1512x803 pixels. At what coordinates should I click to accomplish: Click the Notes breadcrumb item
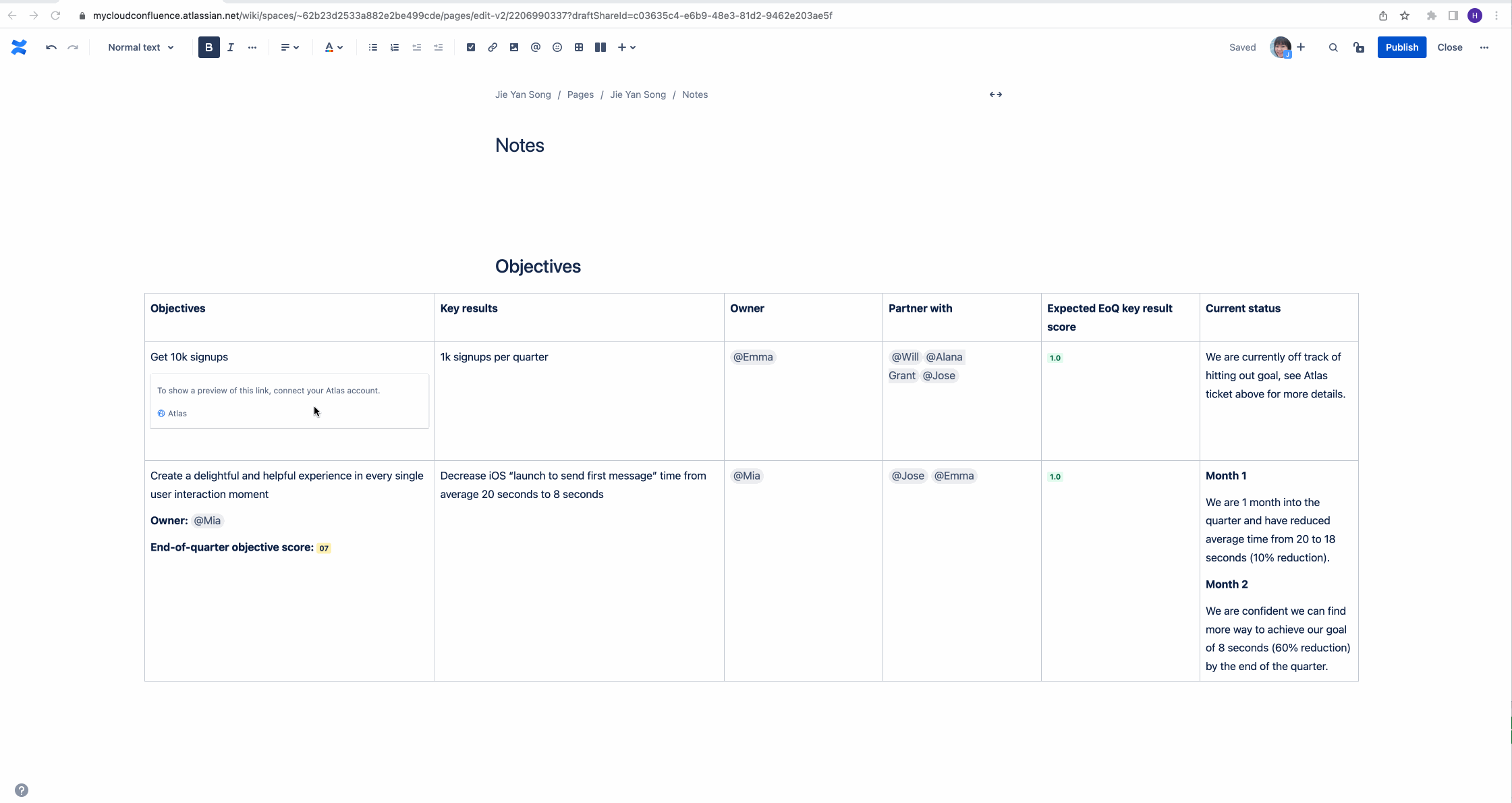tap(694, 94)
